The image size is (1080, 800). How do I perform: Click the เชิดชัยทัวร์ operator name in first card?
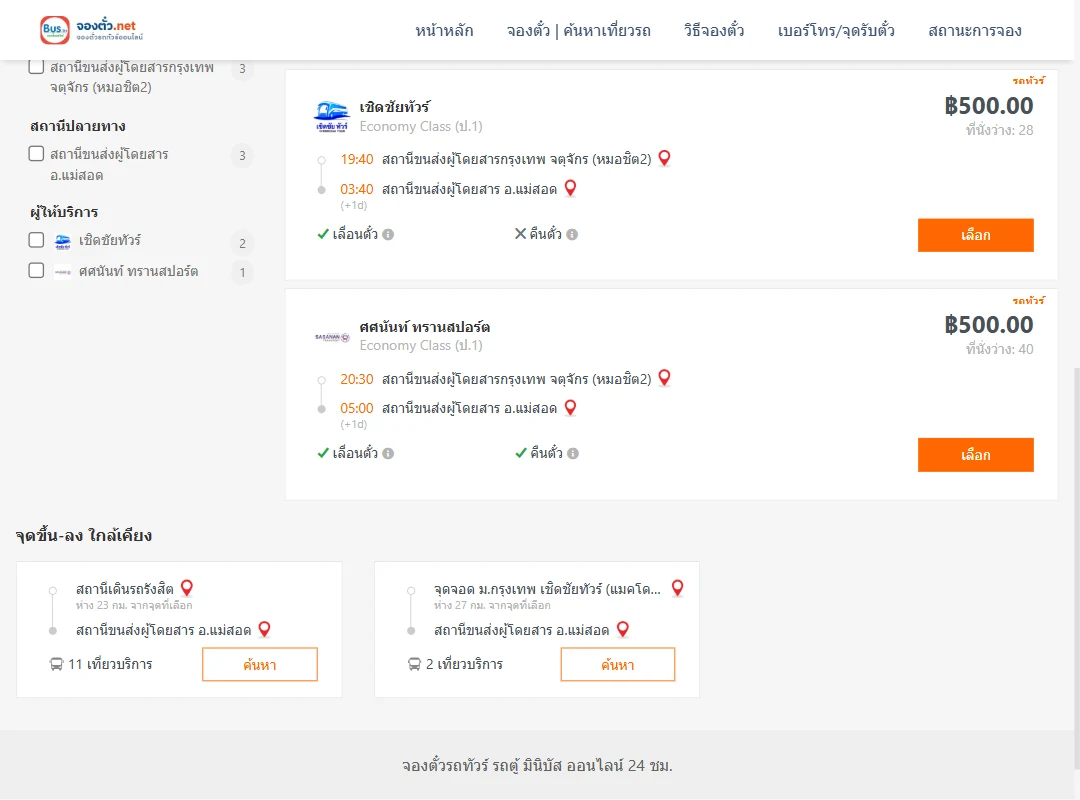point(395,107)
